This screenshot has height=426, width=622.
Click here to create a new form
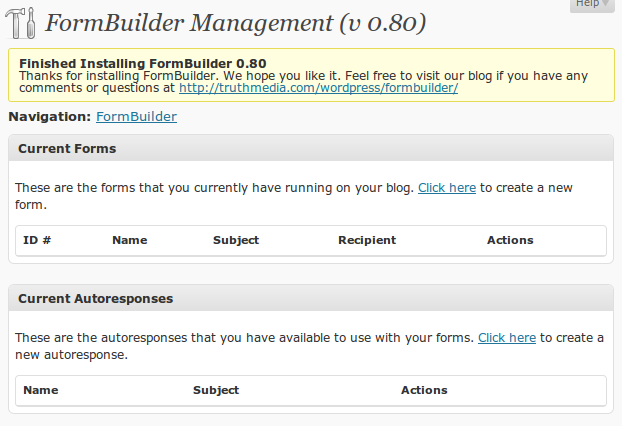pos(447,188)
